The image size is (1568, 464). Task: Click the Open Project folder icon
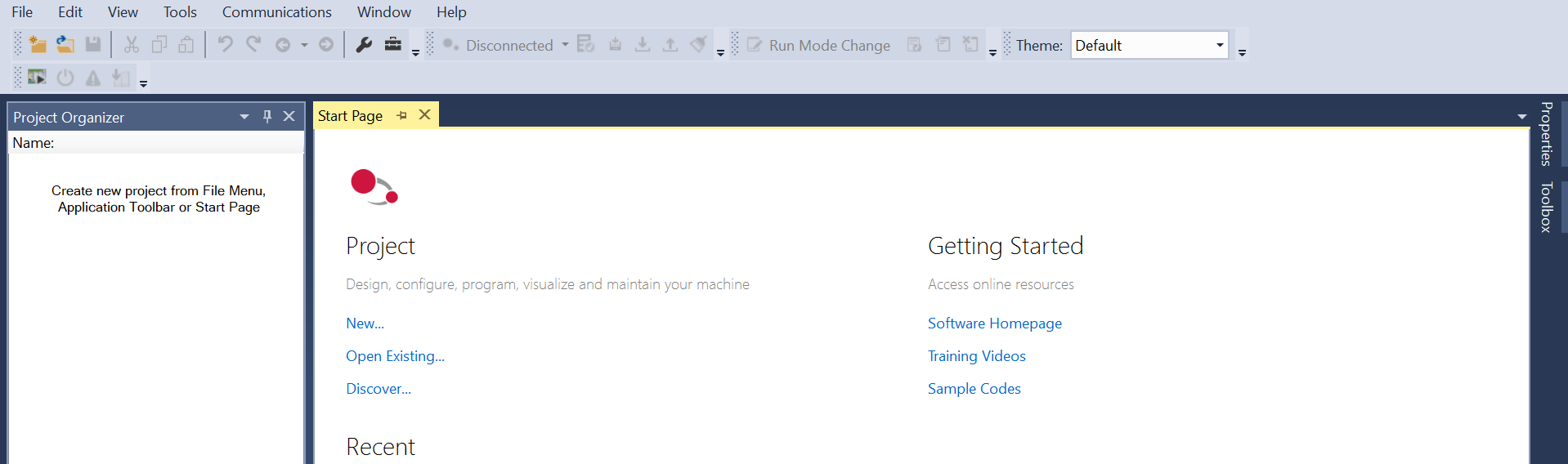click(x=65, y=45)
